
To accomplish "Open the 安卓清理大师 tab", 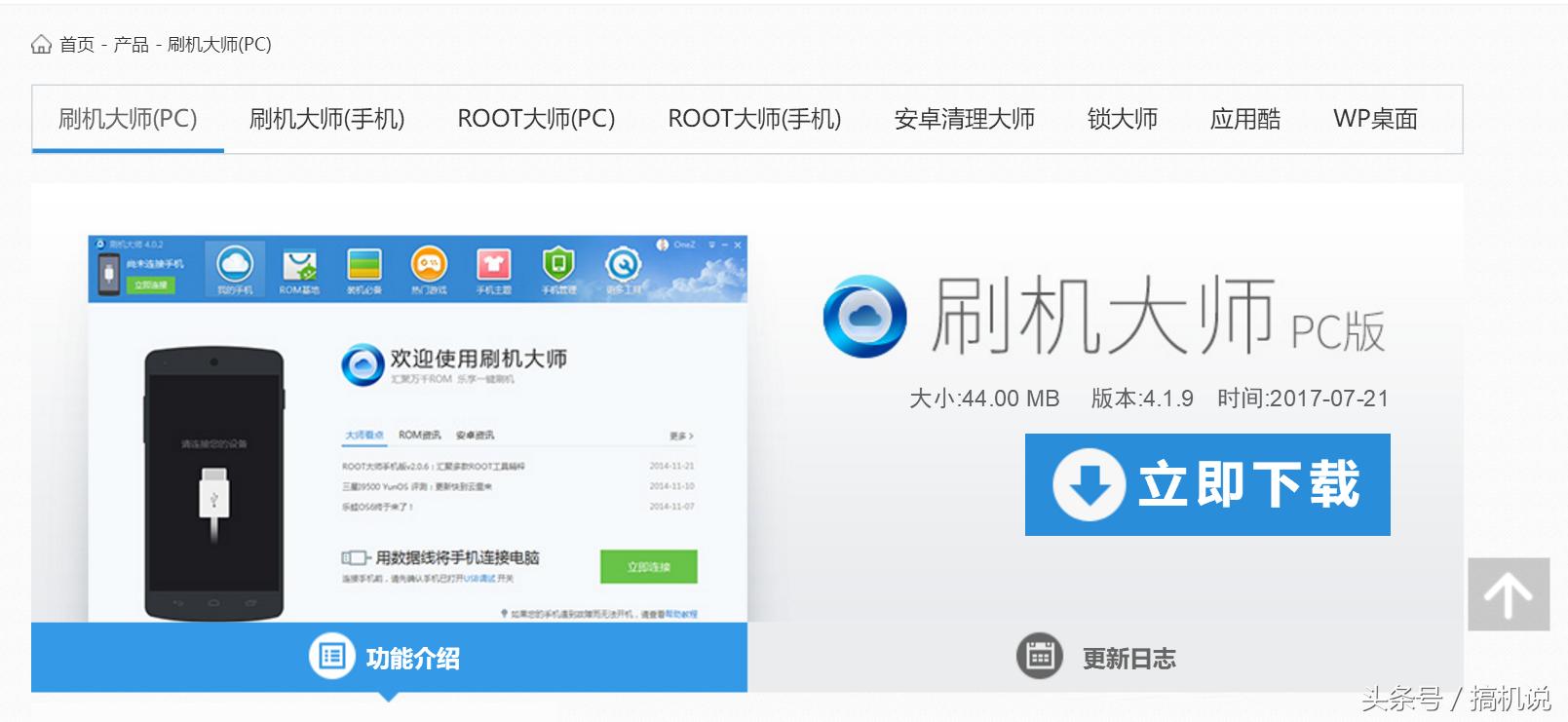I will (964, 119).
